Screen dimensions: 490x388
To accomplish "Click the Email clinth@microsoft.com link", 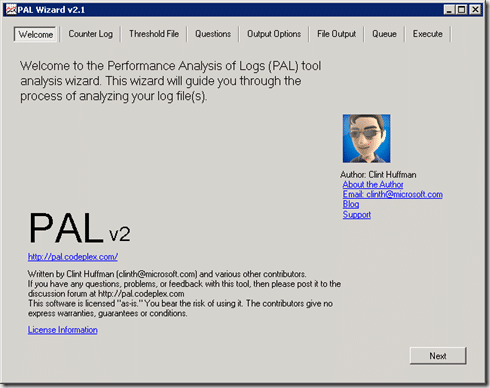I will (x=393, y=195).
